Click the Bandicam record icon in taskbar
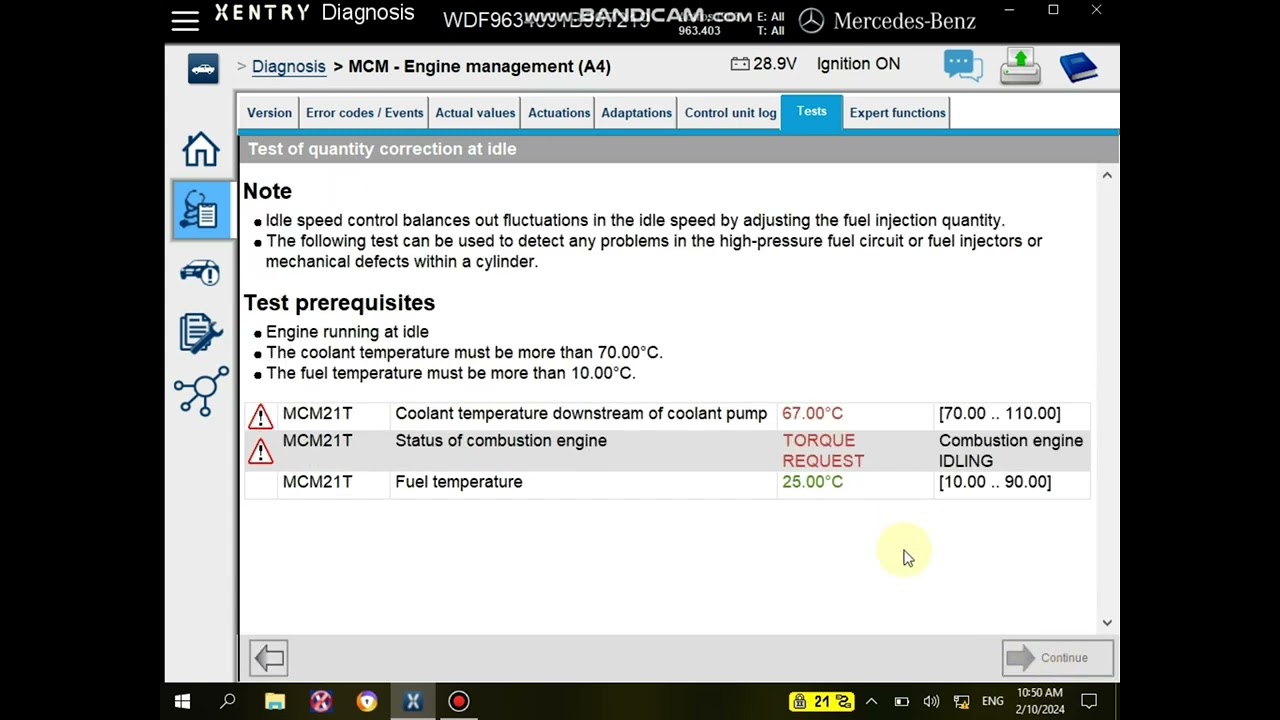The height and width of the screenshot is (720, 1280). tap(459, 702)
